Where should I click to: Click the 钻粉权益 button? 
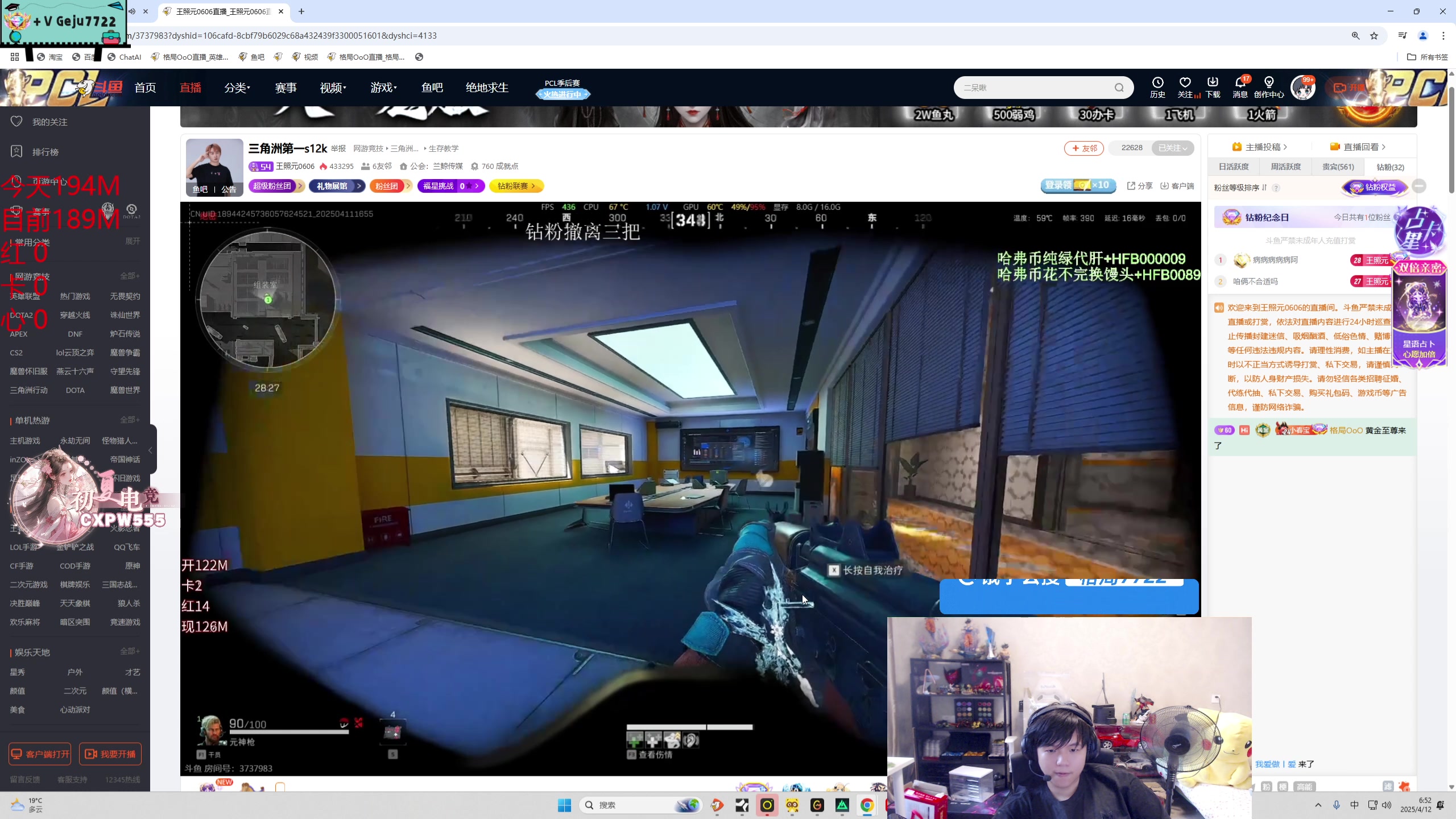(x=1375, y=187)
